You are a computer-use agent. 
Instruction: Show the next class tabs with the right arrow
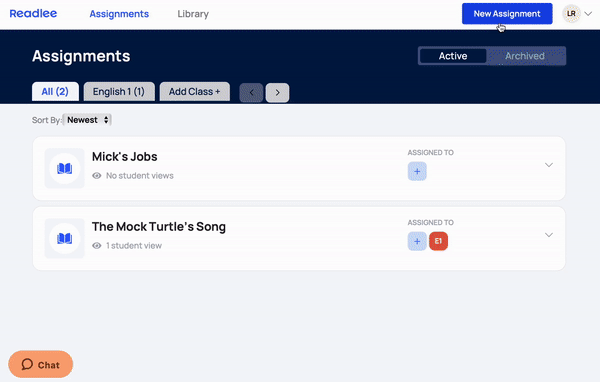[277, 93]
